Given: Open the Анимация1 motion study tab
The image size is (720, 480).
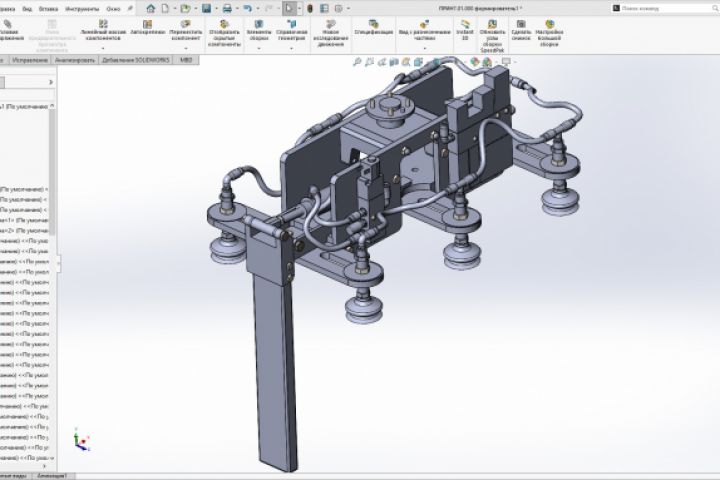Looking at the screenshot, I should 52,476.
